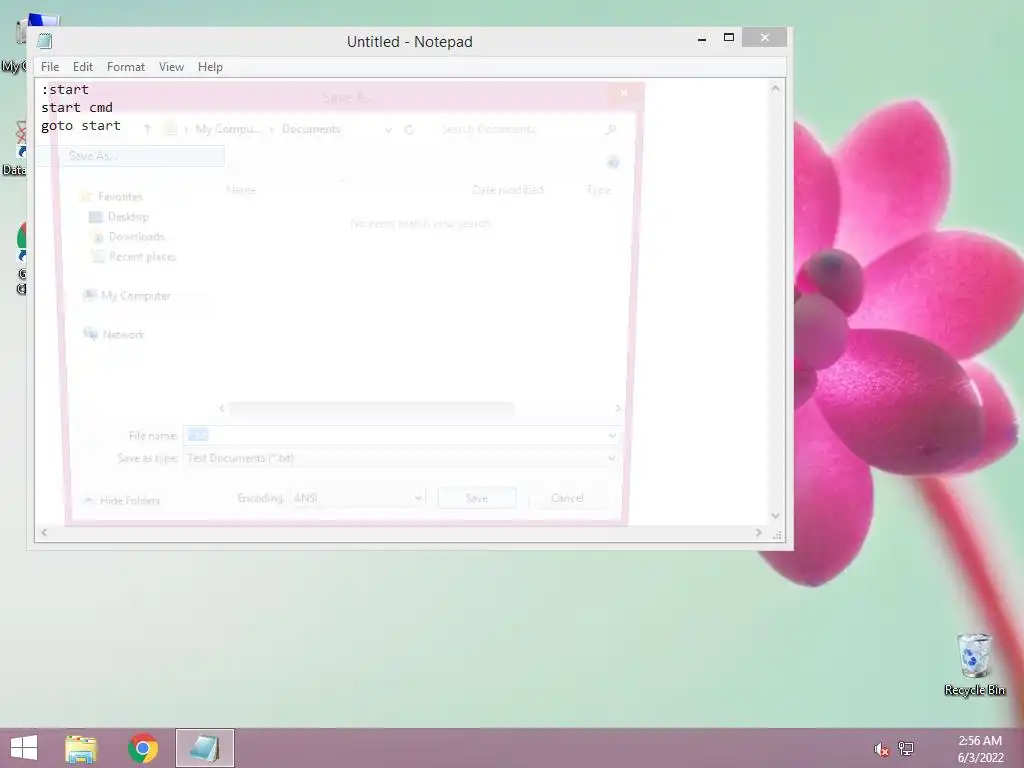Sort by the Name column header
This screenshot has width=1024, height=768.
pyautogui.click(x=241, y=190)
